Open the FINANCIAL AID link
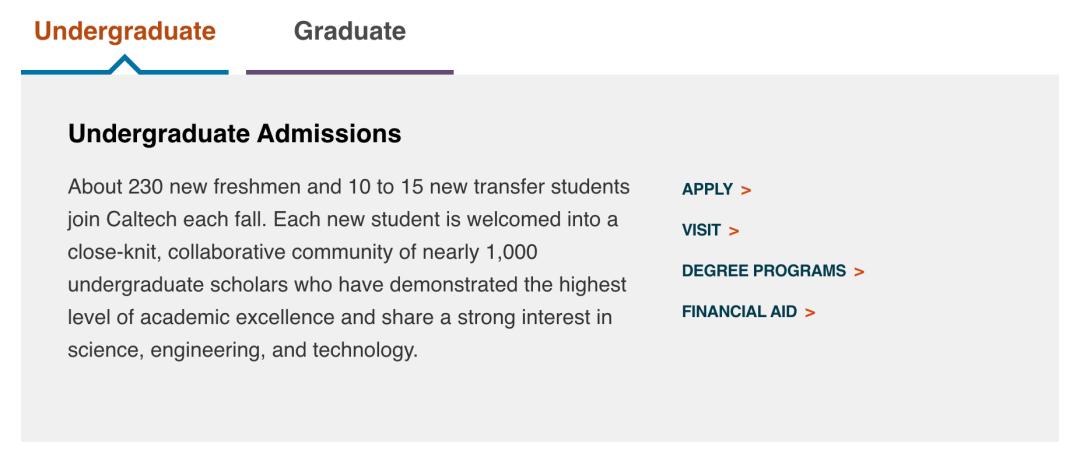1080x457 pixels. click(x=739, y=312)
